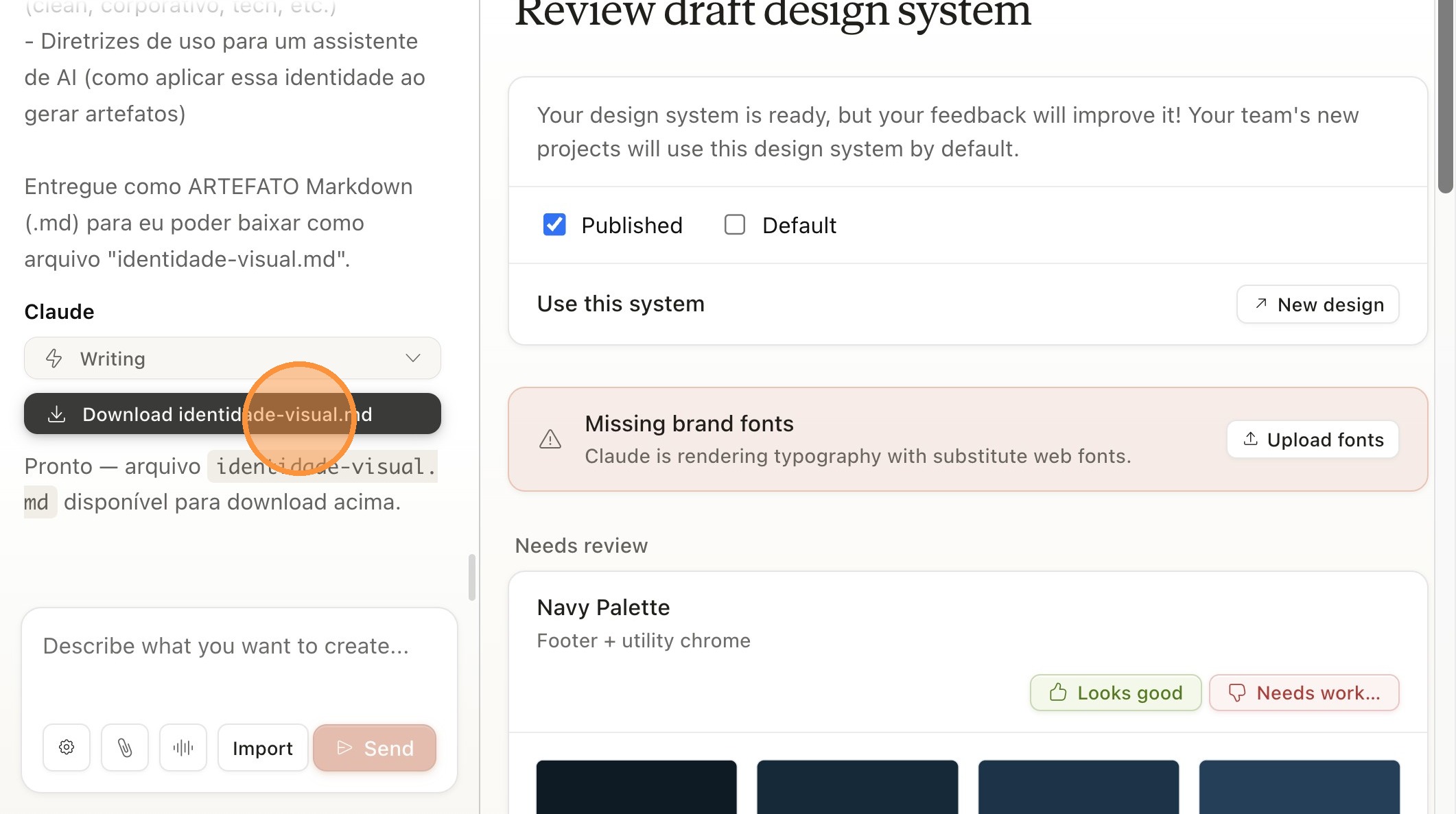
Task: Click the design review page scrollbar
Action: pos(1445,96)
